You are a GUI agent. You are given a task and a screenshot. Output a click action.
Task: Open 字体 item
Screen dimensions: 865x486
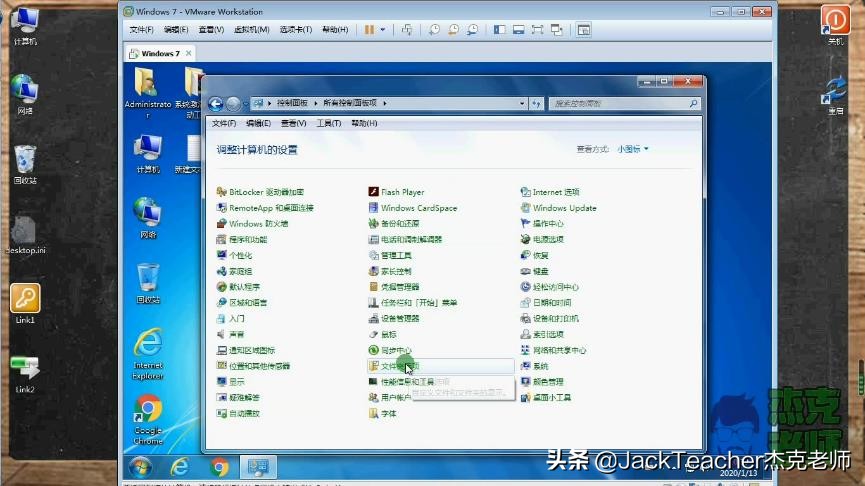click(x=382, y=413)
